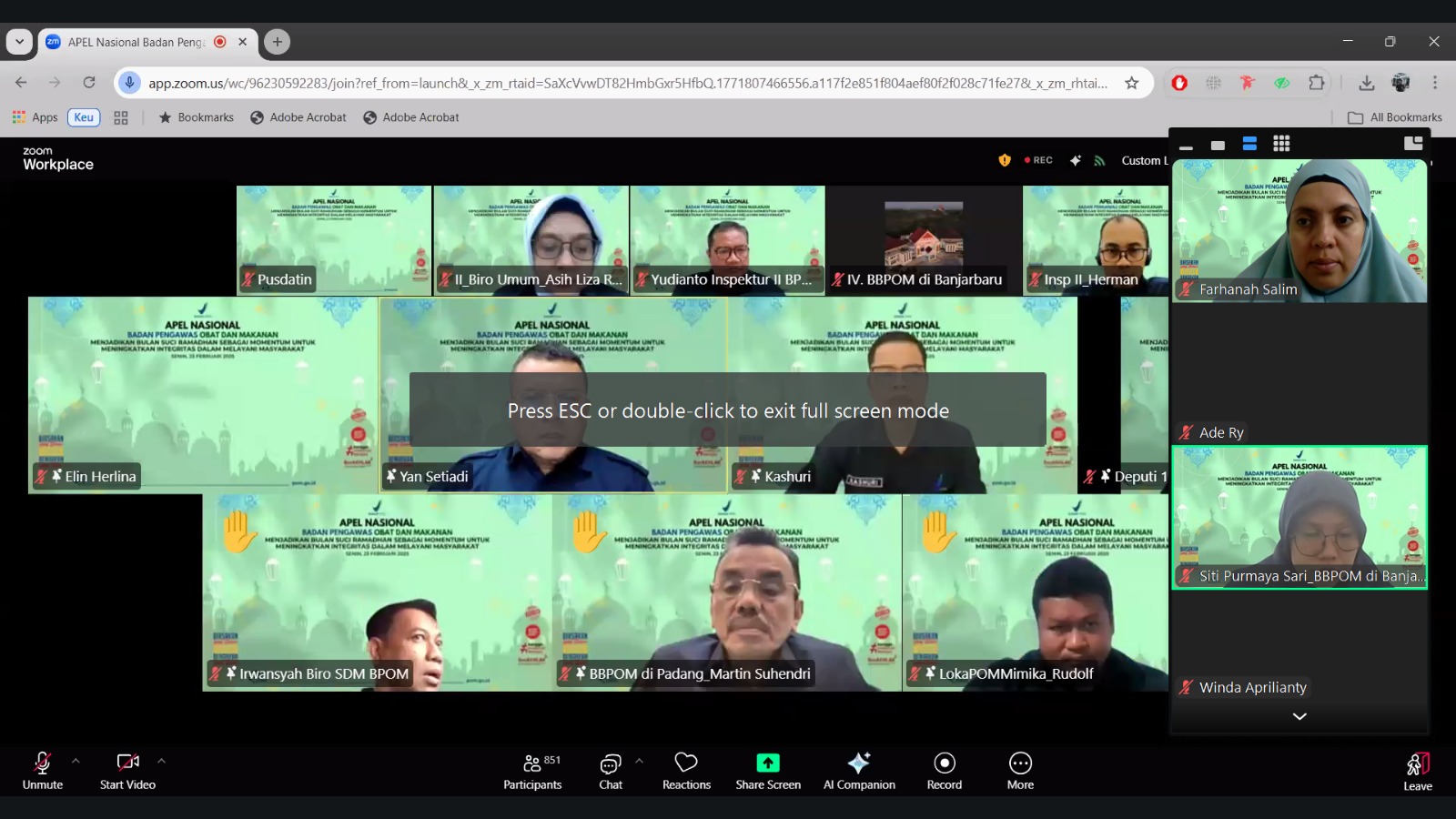The height and width of the screenshot is (819, 1456).
Task: Click the yellow encryption shield icon
Action: tap(1005, 160)
